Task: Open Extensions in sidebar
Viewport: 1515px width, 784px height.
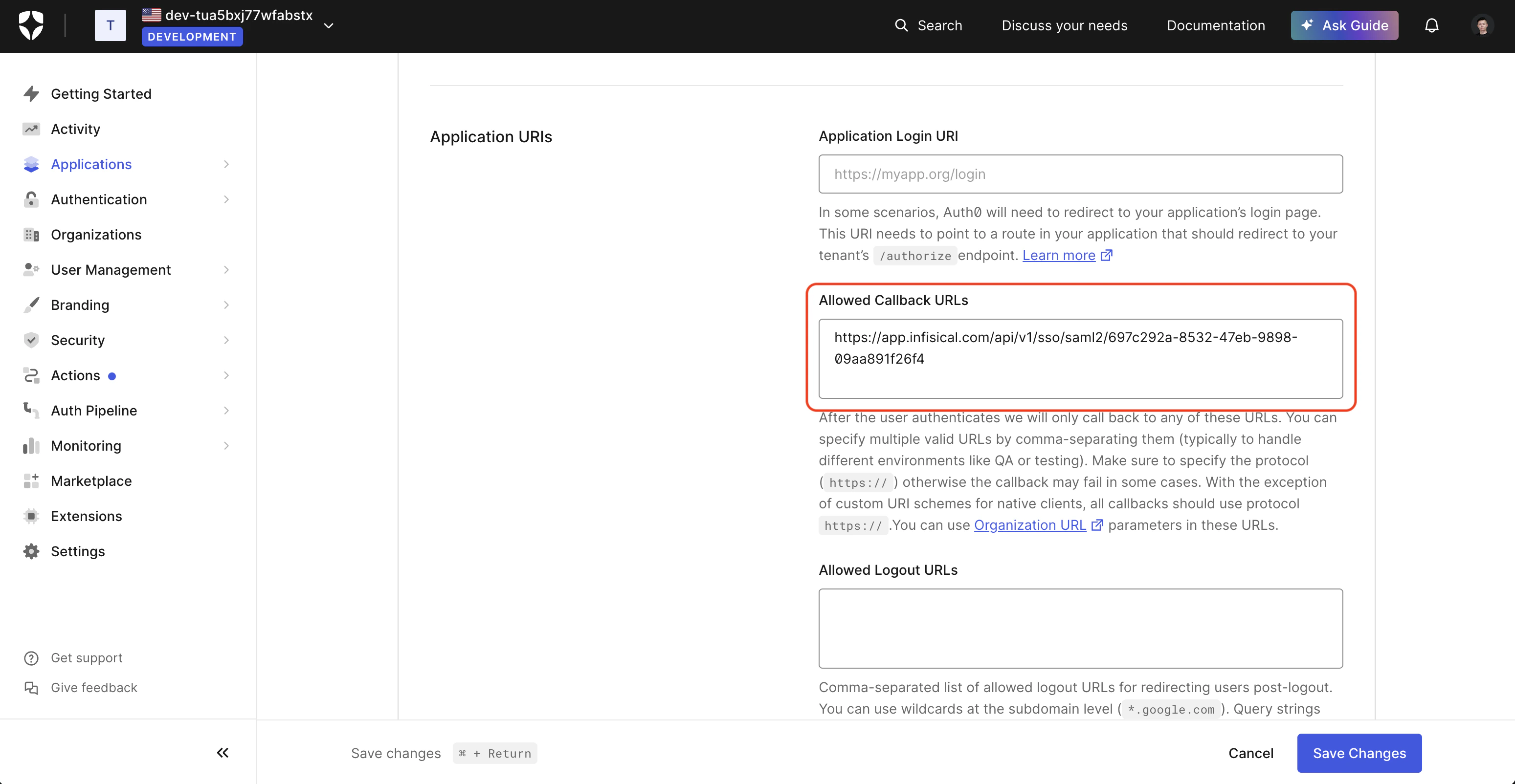Action: 87,516
